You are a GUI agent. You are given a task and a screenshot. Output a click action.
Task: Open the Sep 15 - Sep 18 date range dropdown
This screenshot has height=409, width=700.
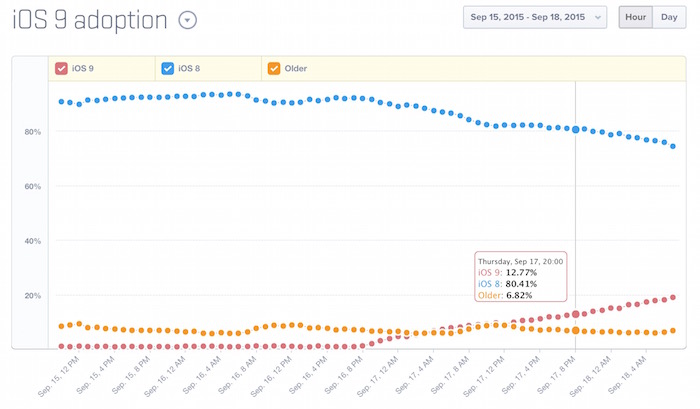(x=535, y=17)
